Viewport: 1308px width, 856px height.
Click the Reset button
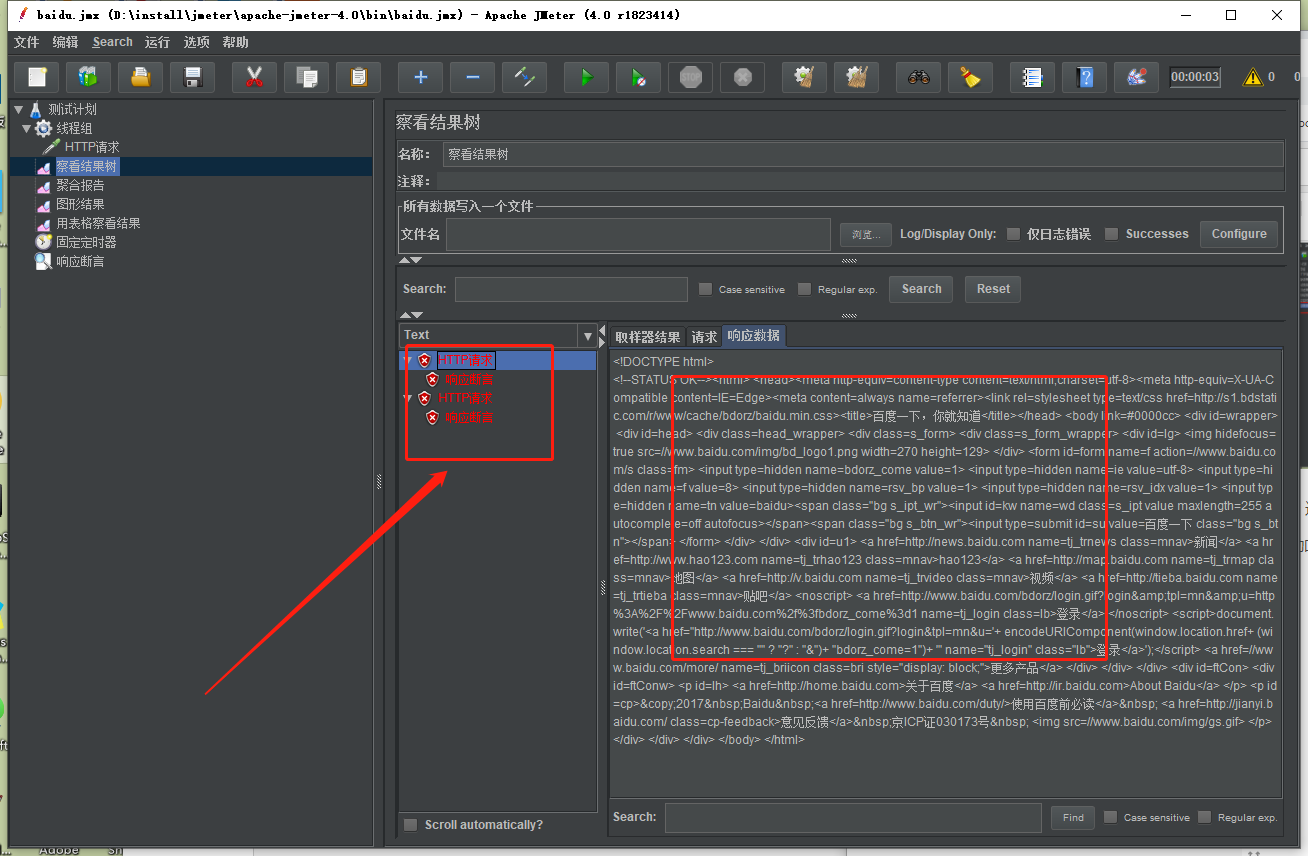993,289
